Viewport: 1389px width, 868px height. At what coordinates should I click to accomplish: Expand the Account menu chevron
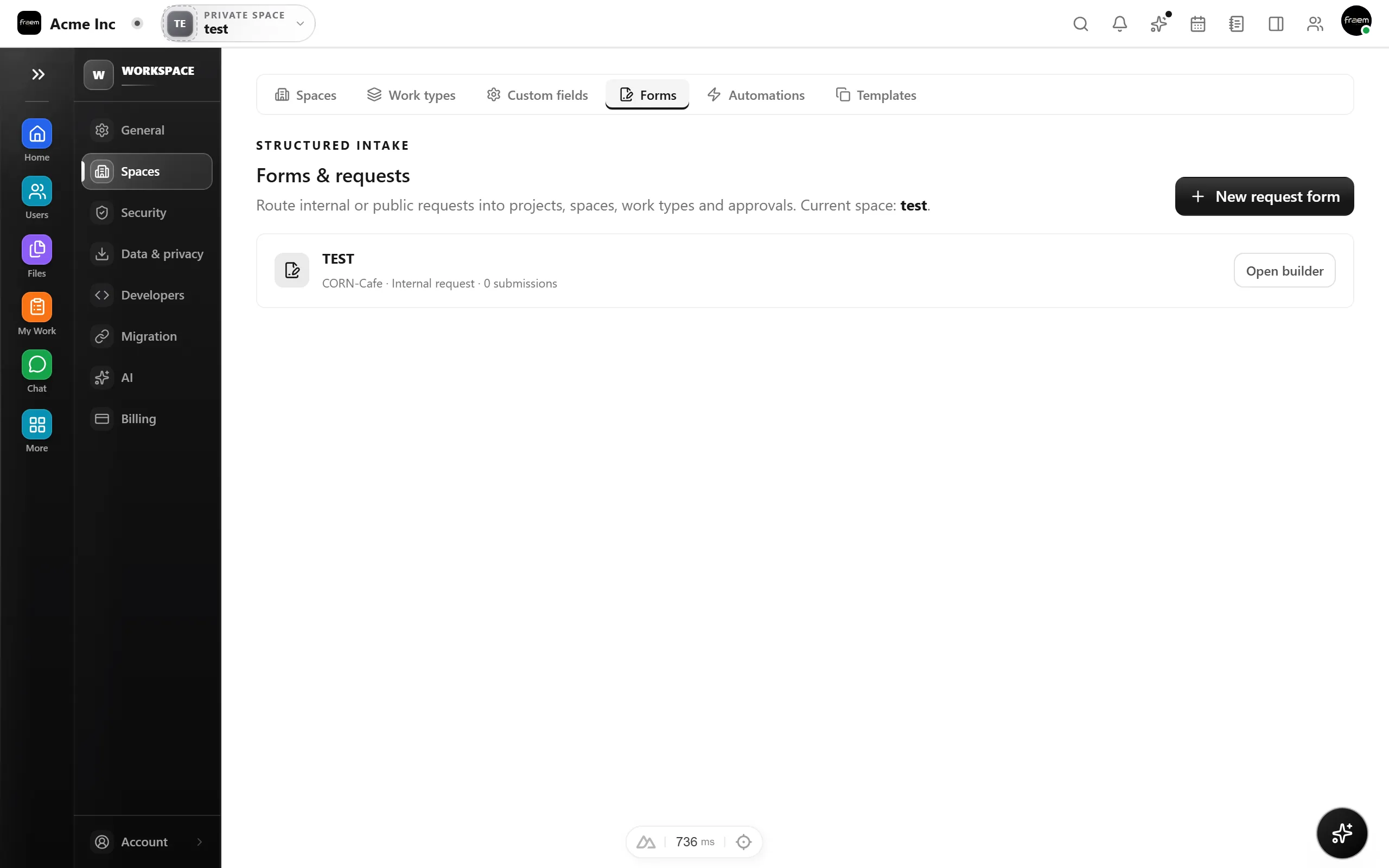pos(199,841)
